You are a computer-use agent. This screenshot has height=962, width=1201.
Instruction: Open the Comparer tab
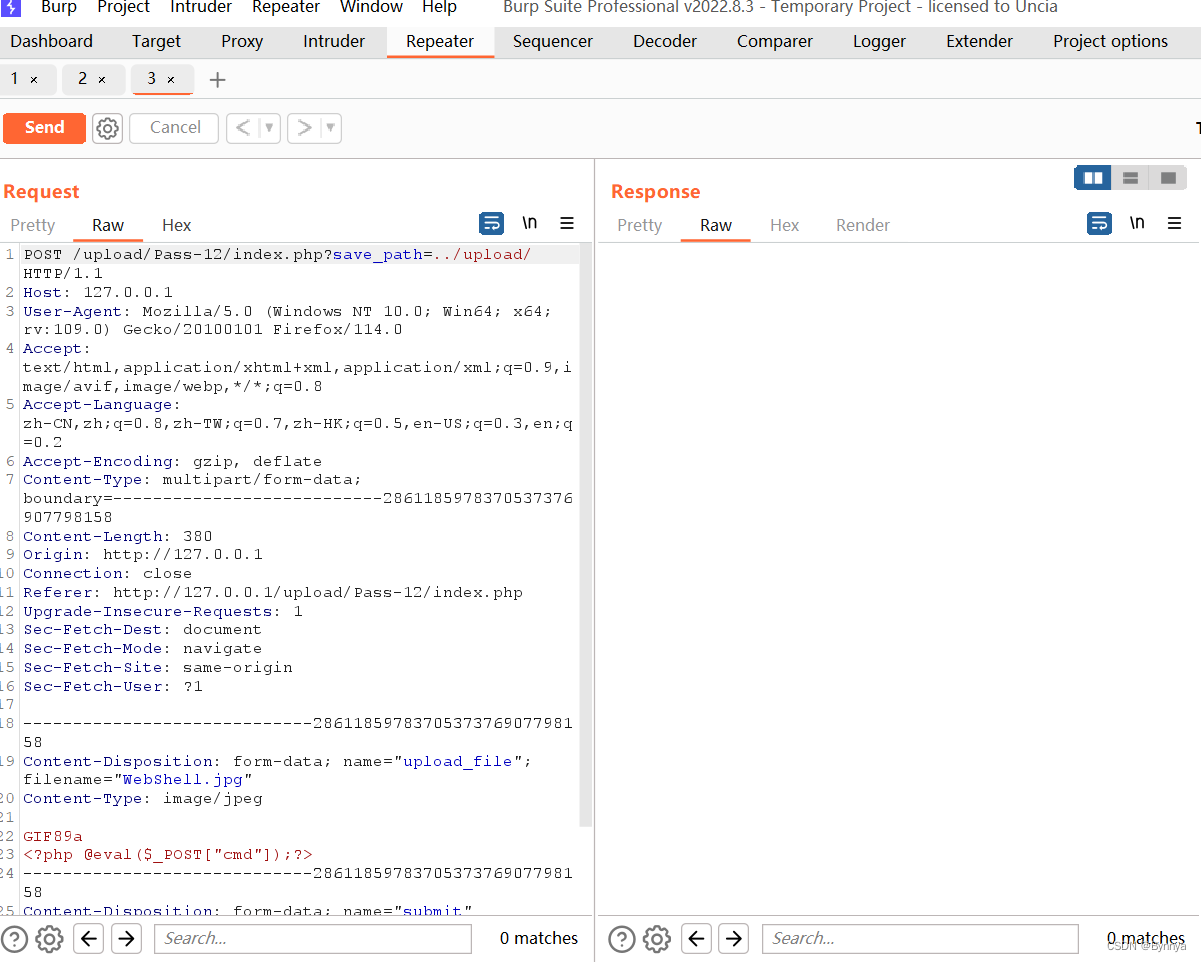[x=775, y=41]
